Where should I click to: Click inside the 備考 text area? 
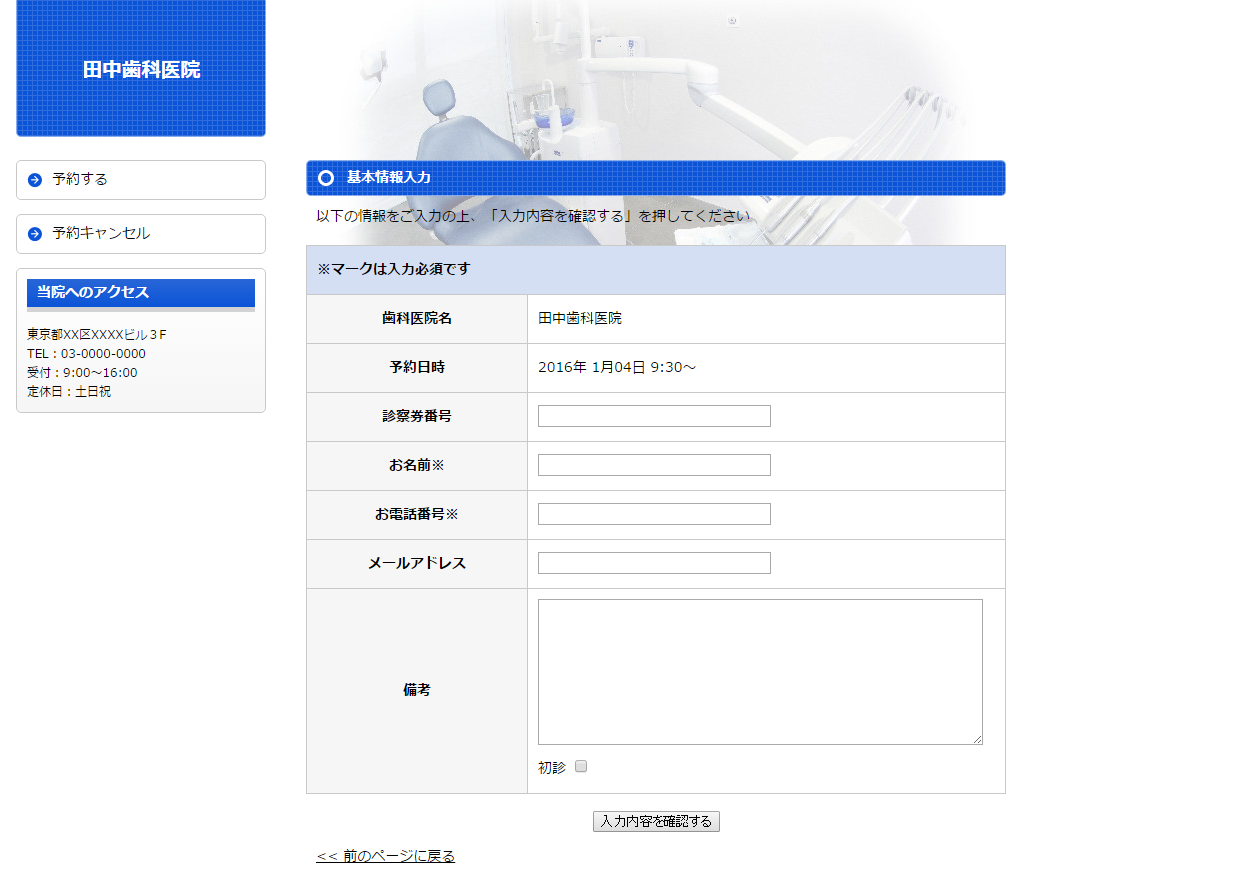pyautogui.click(x=760, y=671)
